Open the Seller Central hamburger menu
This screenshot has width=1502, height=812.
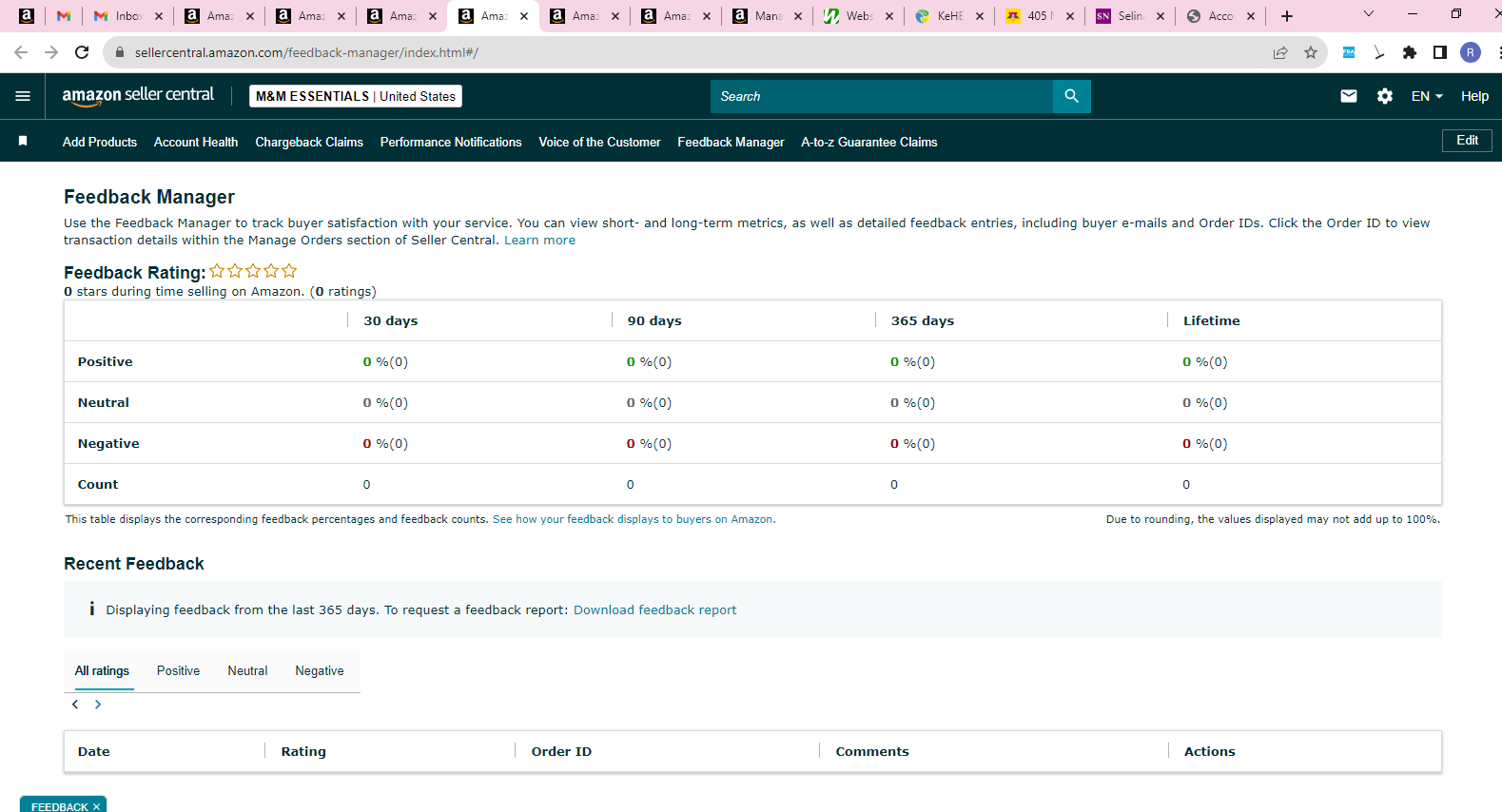click(x=23, y=96)
